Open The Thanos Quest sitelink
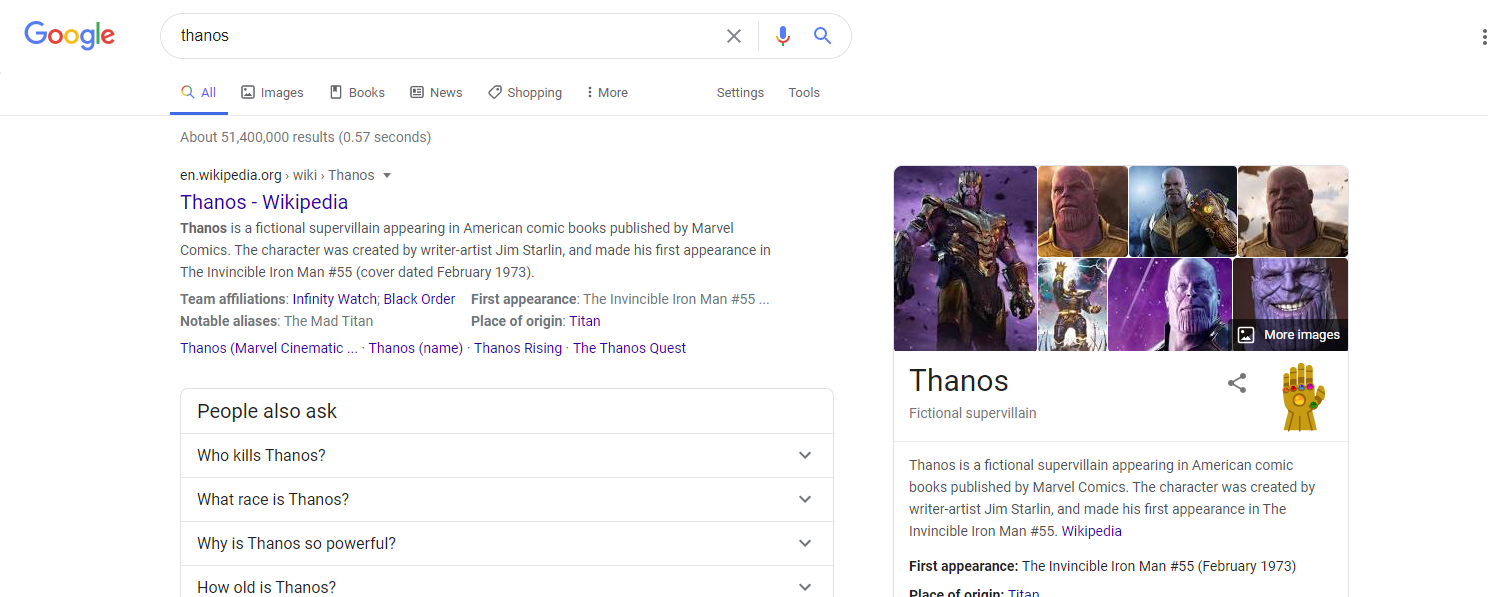The width and height of the screenshot is (1488, 597). click(629, 348)
